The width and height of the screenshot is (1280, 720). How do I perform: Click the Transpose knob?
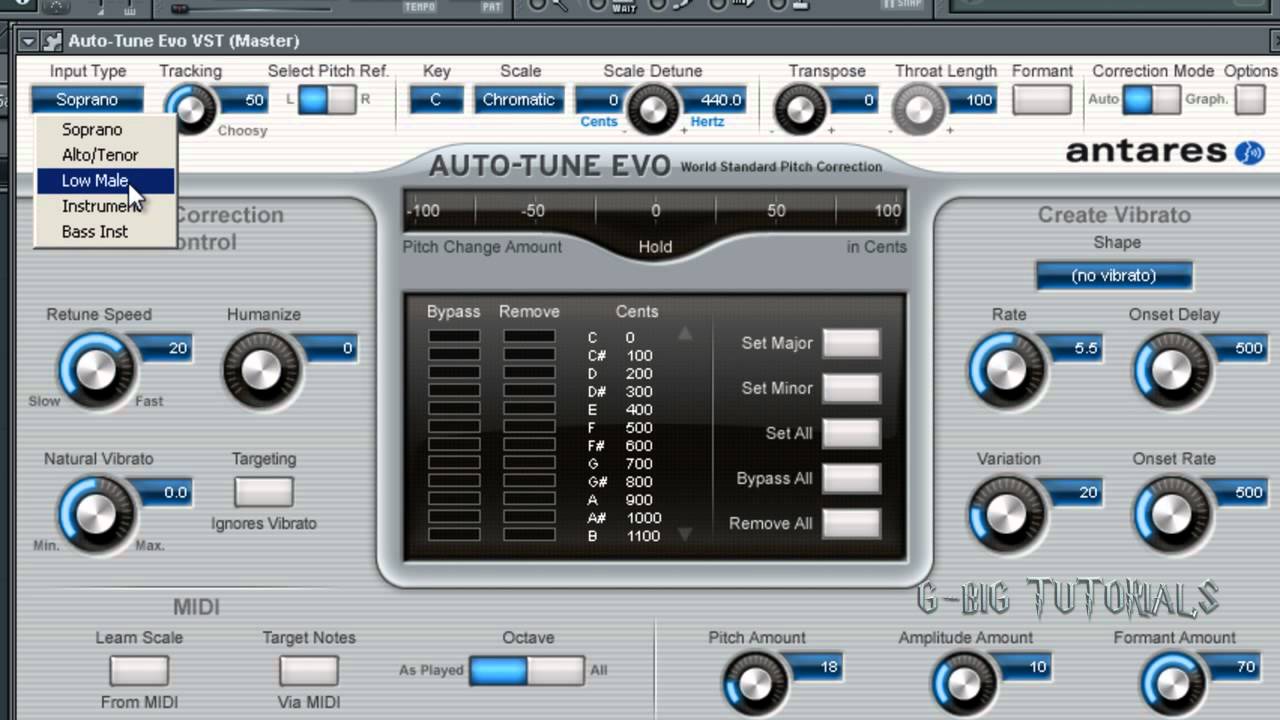[800, 108]
